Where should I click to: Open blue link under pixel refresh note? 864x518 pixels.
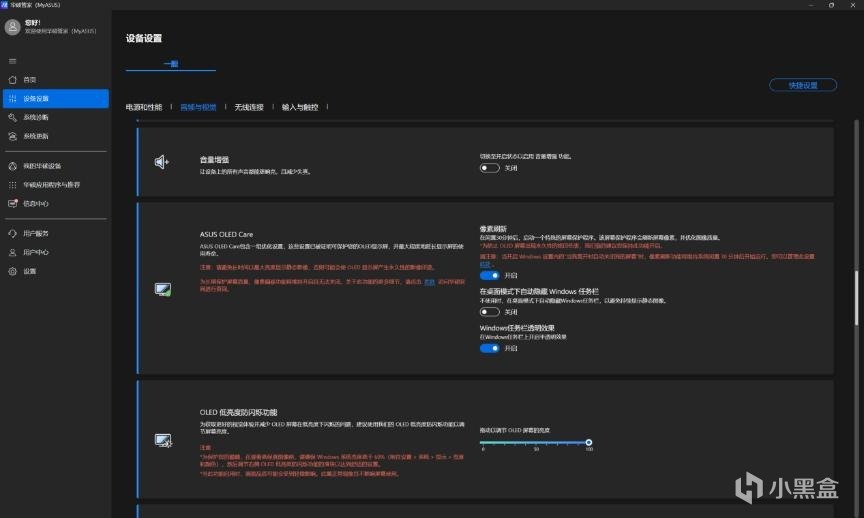[485, 265]
